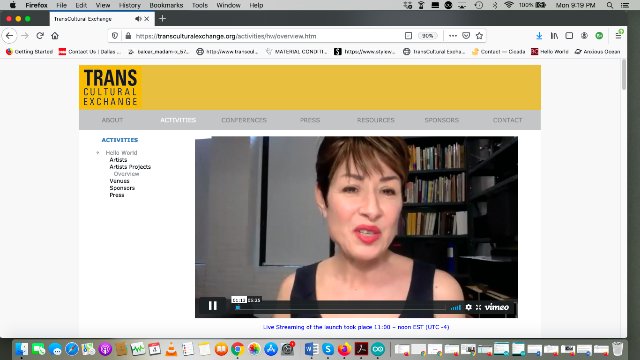The width and height of the screenshot is (640, 360).
Task: Adjust the Vimeo volume bars
Action: coord(456,307)
